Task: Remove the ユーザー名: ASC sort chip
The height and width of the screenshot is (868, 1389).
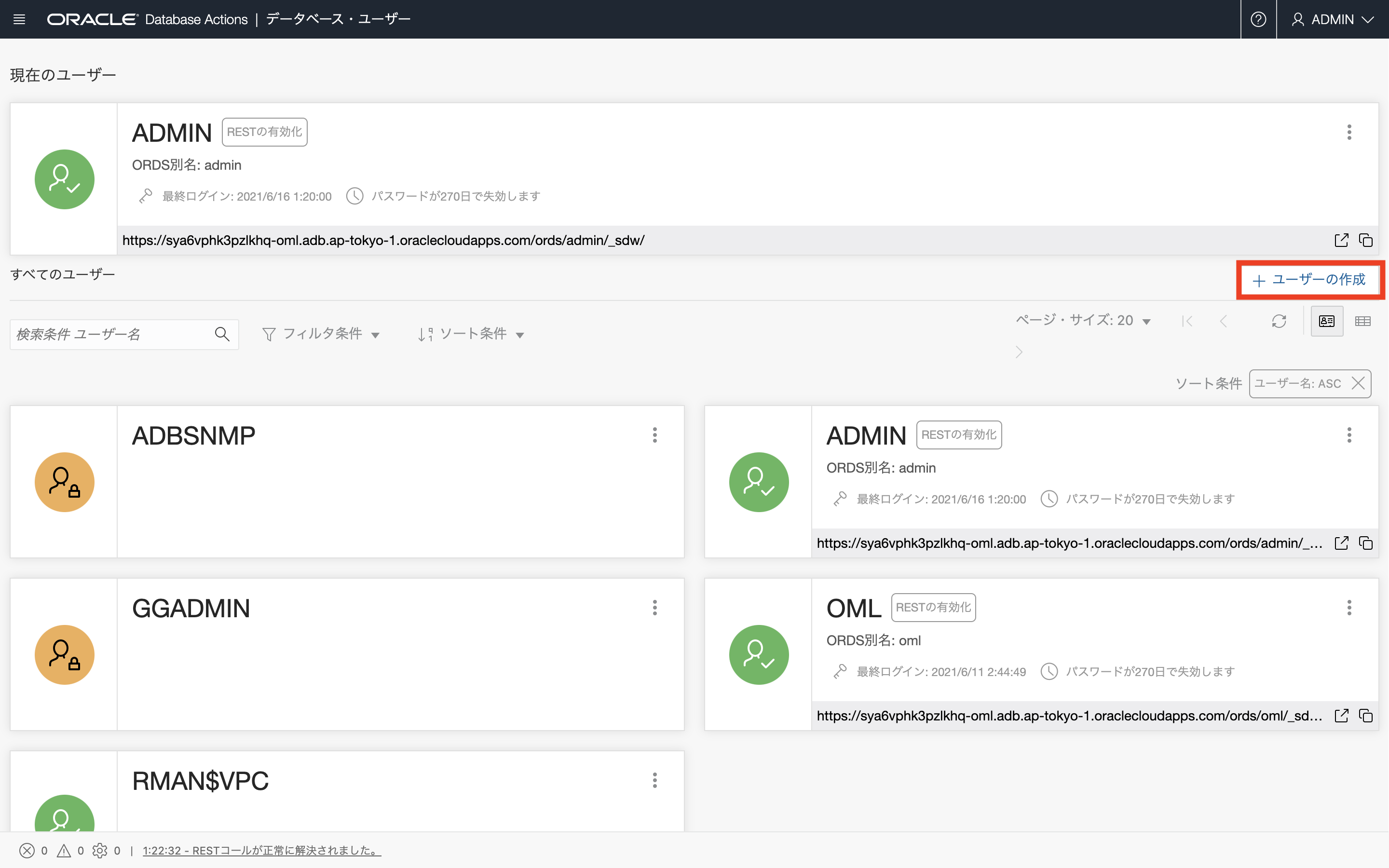Action: [x=1358, y=383]
